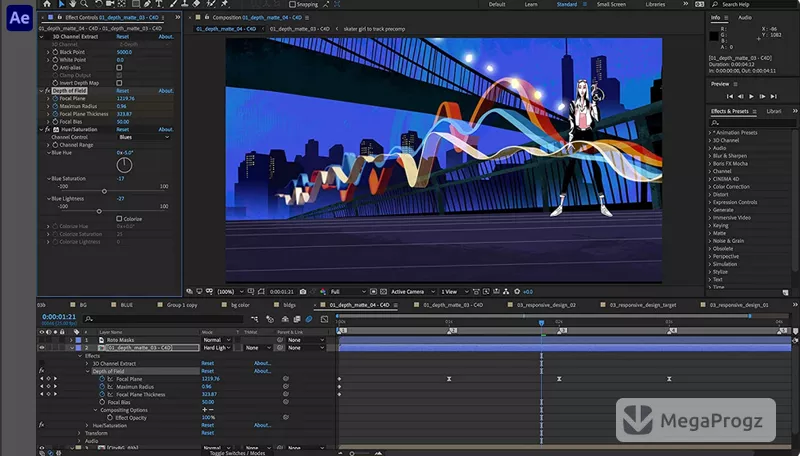
Task: Select the Pen tool
Action: 147,4
